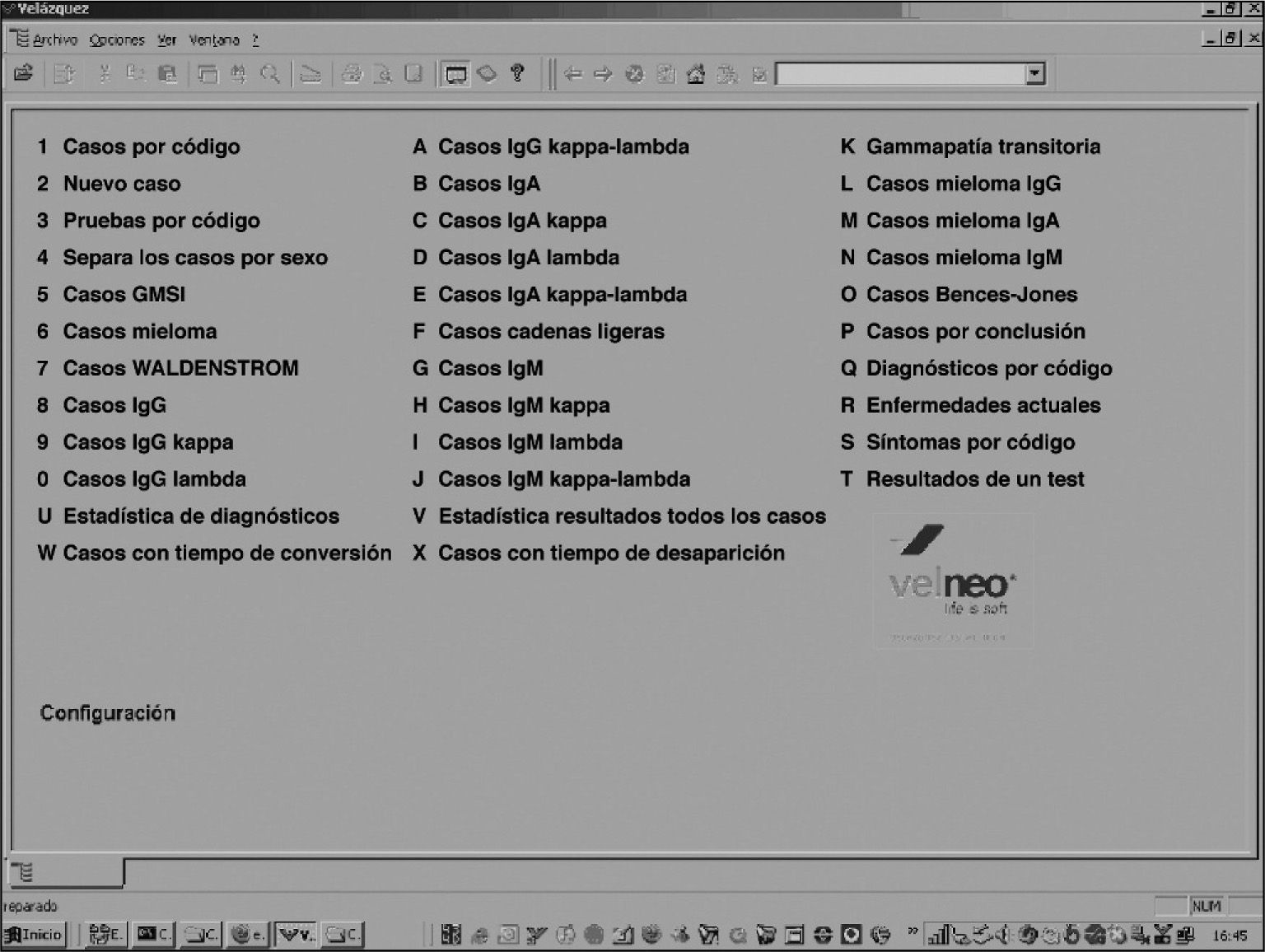Click the print icon in toolbar
The image size is (1265, 952).
pos(352,75)
